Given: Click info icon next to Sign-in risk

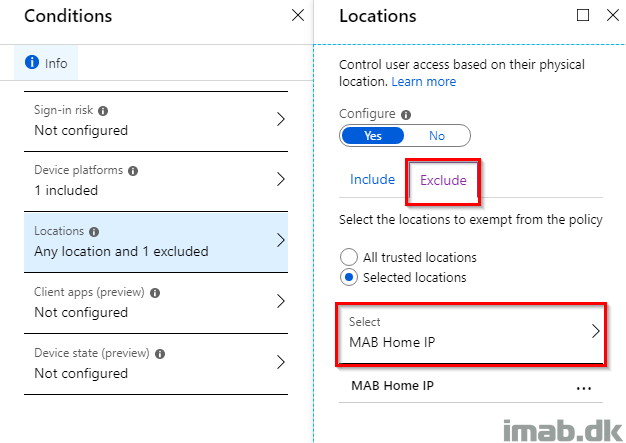Looking at the screenshot, I should [103, 111].
